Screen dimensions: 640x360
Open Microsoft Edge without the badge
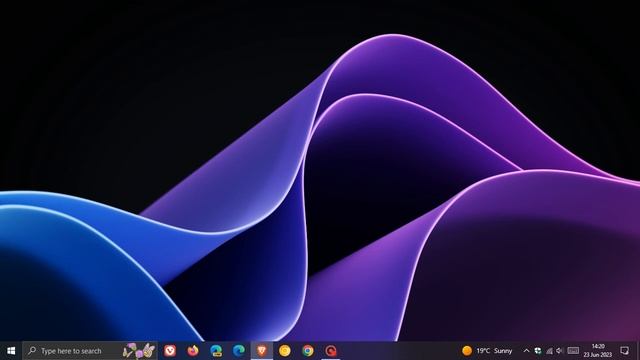pyautogui.click(x=239, y=351)
